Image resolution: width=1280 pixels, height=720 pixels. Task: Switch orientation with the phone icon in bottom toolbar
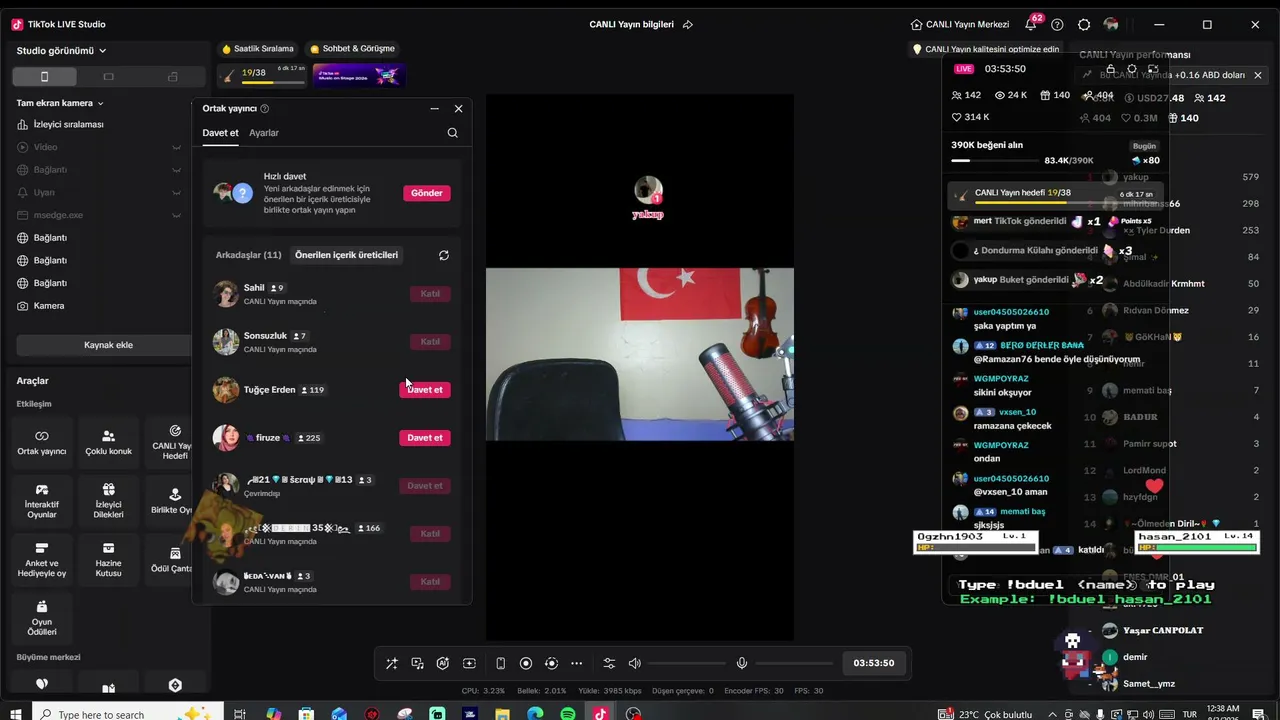tap(500, 663)
